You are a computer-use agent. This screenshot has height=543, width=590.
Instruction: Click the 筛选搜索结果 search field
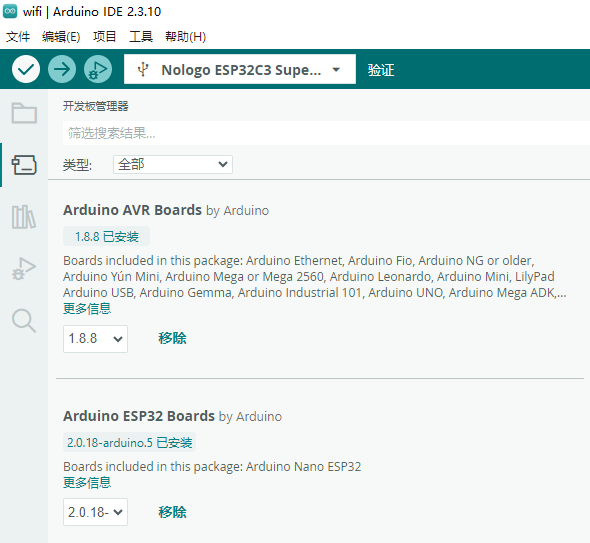326,133
